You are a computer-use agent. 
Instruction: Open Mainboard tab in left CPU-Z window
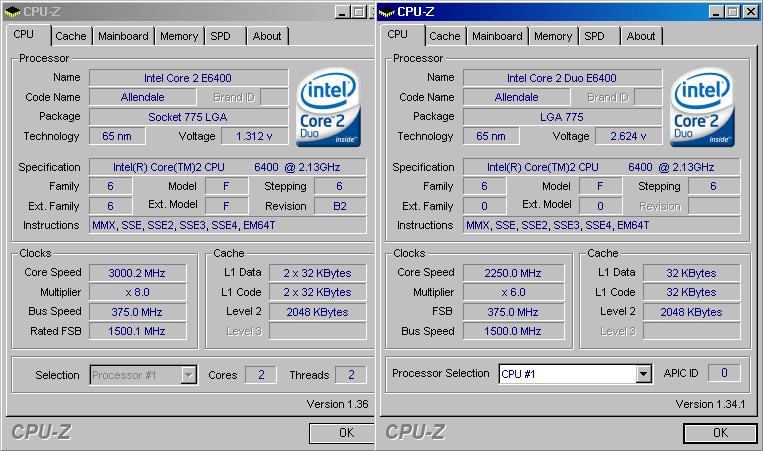coord(124,36)
